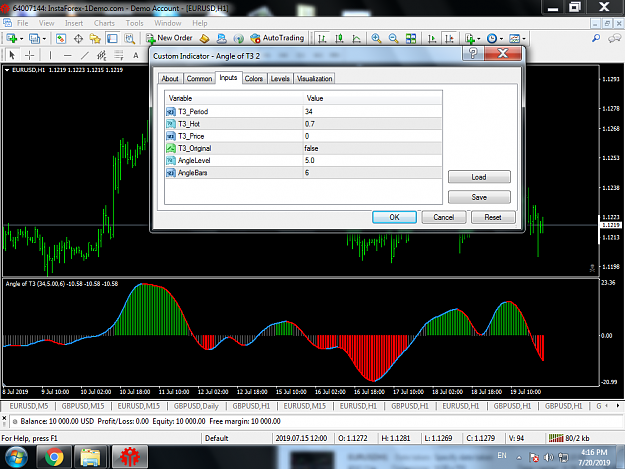Switch chart to Candlesticks mode
This screenshot has height=469, width=625.
tap(339, 39)
